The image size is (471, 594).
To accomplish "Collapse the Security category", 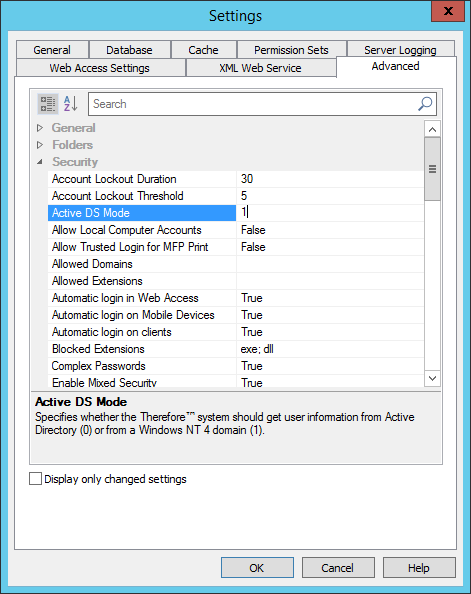I will pyautogui.click(x=40, y=162).
